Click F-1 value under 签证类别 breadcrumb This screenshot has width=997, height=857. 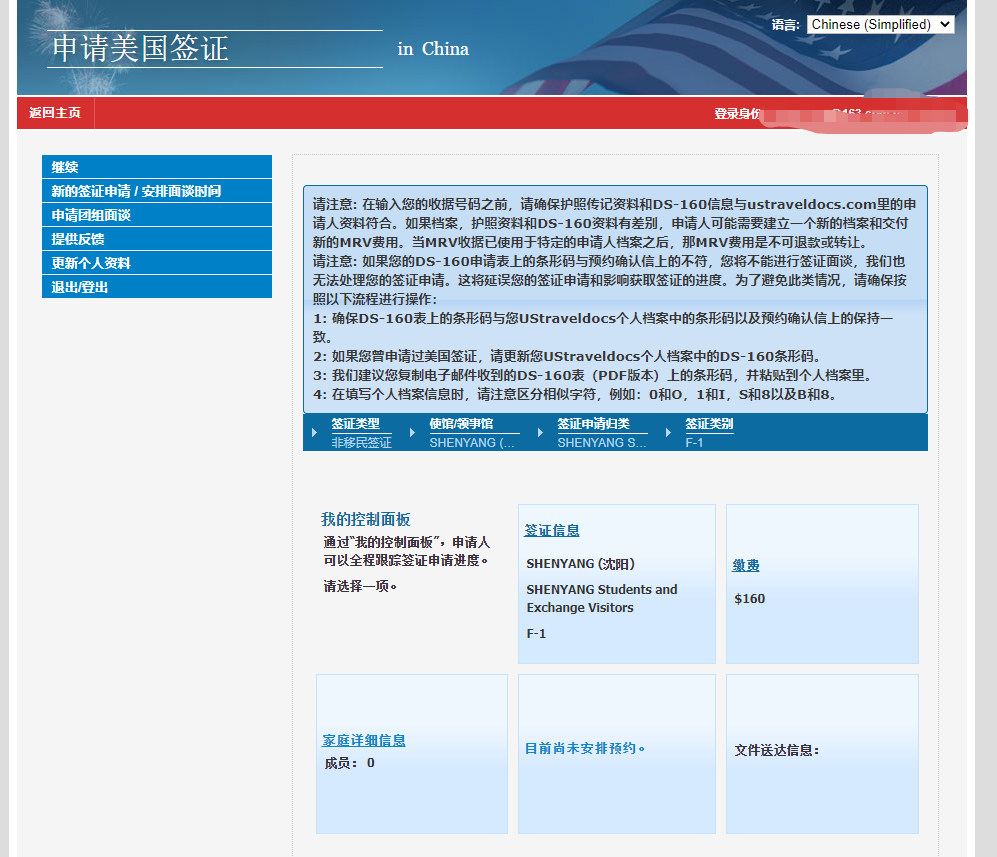pos(694,442)
